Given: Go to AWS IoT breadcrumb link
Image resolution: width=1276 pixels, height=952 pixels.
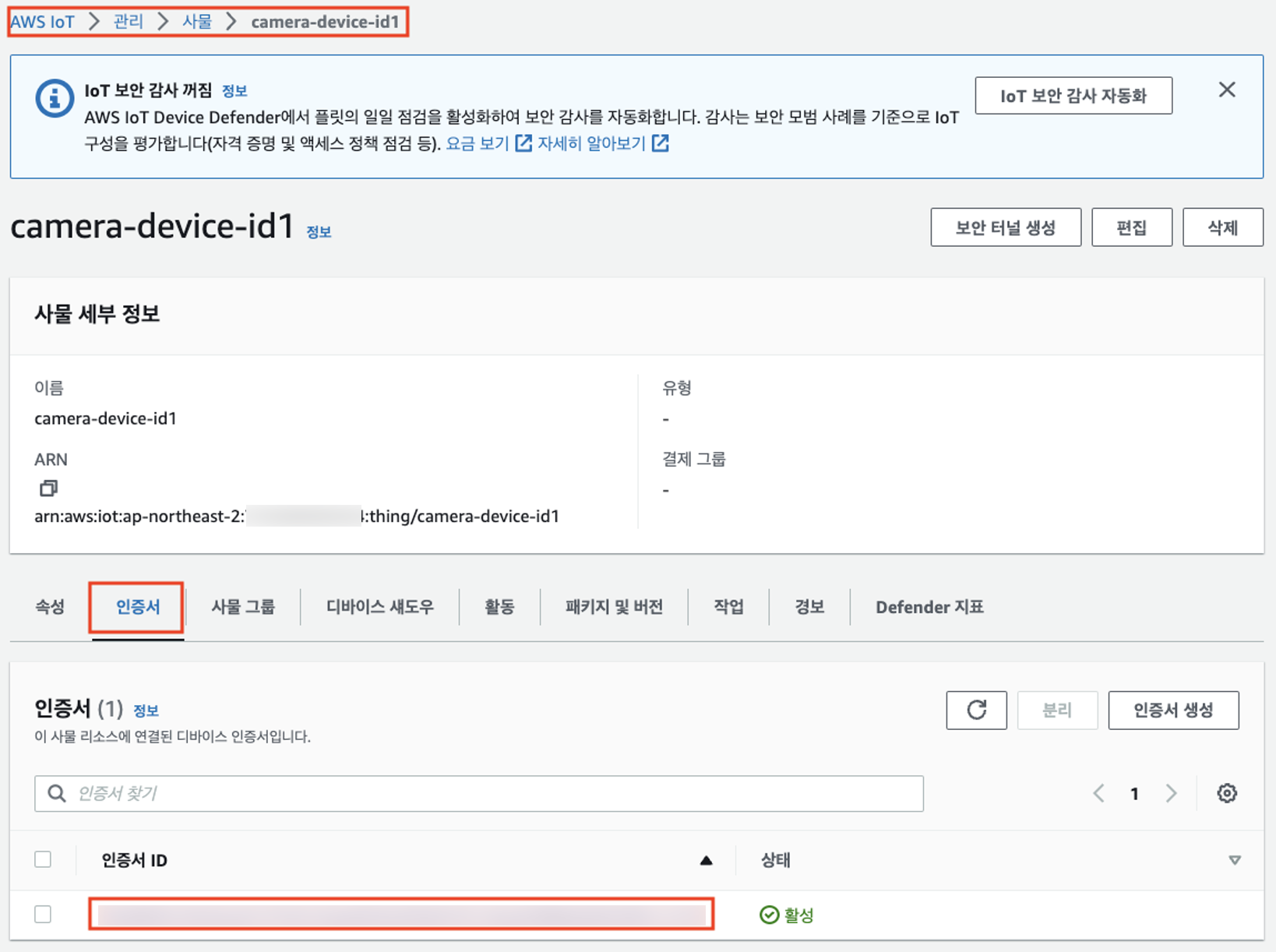Looking at the screenshot, I should coord(43,22).
